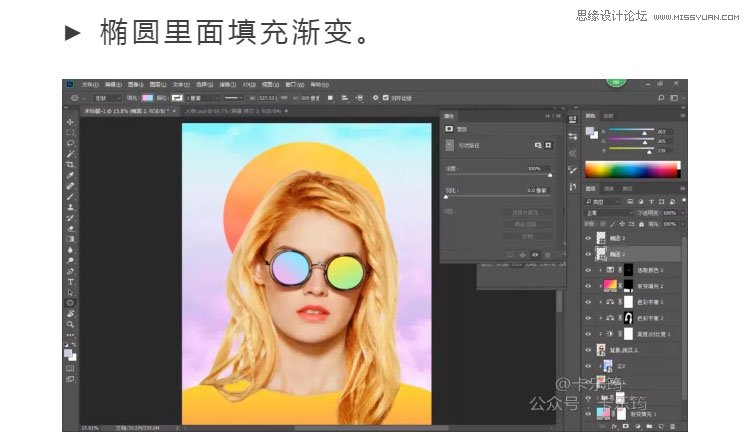Click the color spectrum ramp
Image resolution: width=750 pixels, height=443 pixels.
tap(630, 168)
